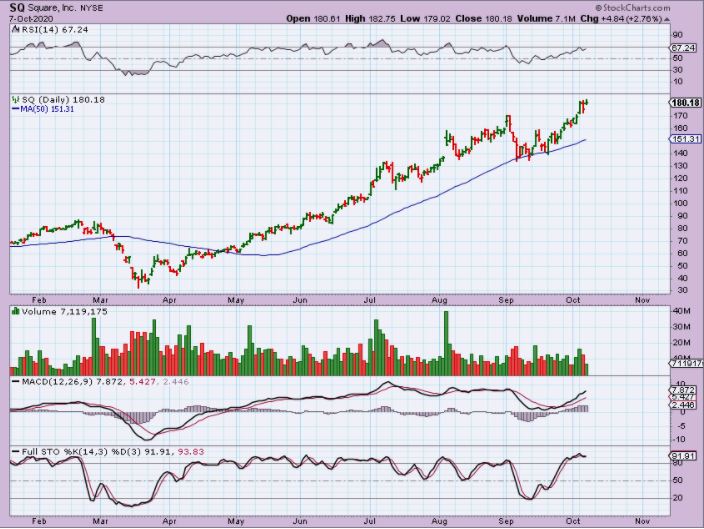This screenshot has height=529, width=704.
Task: Click the candlestick icon beside SQ (Daily) legend
Action: point(16,100)
